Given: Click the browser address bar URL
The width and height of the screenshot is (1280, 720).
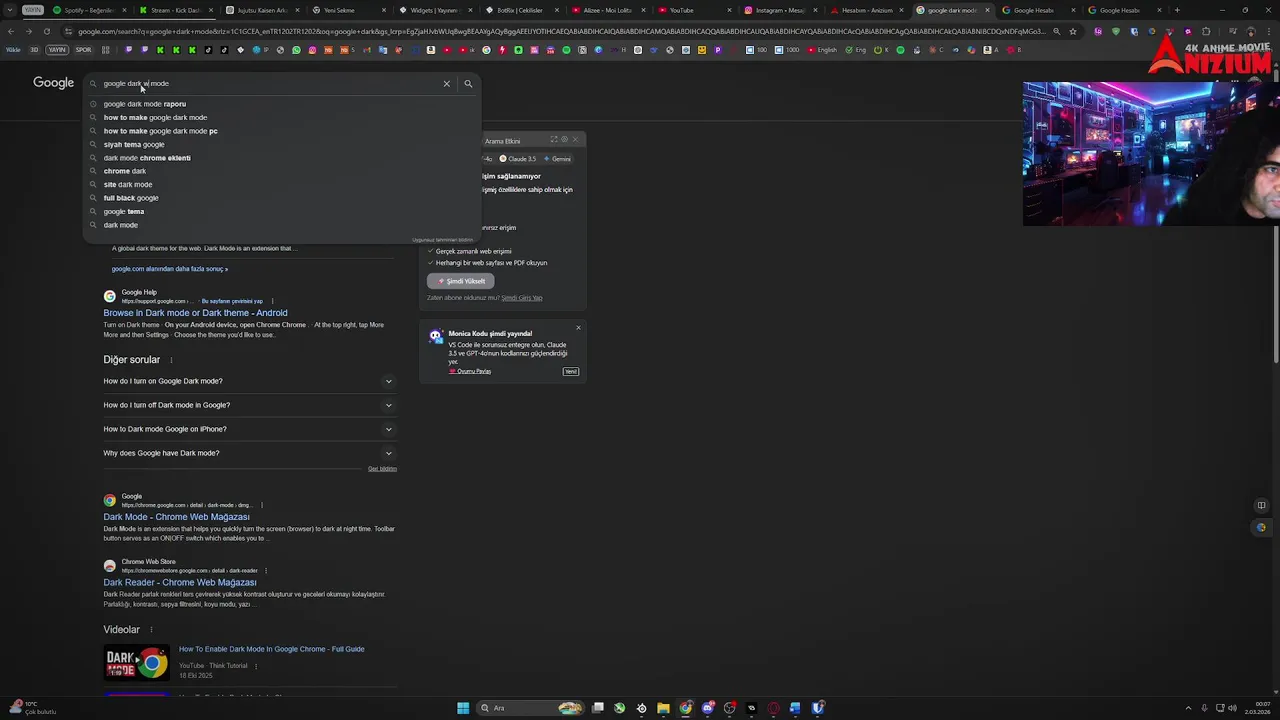Looking at the screenshot, I should (560, 31).
